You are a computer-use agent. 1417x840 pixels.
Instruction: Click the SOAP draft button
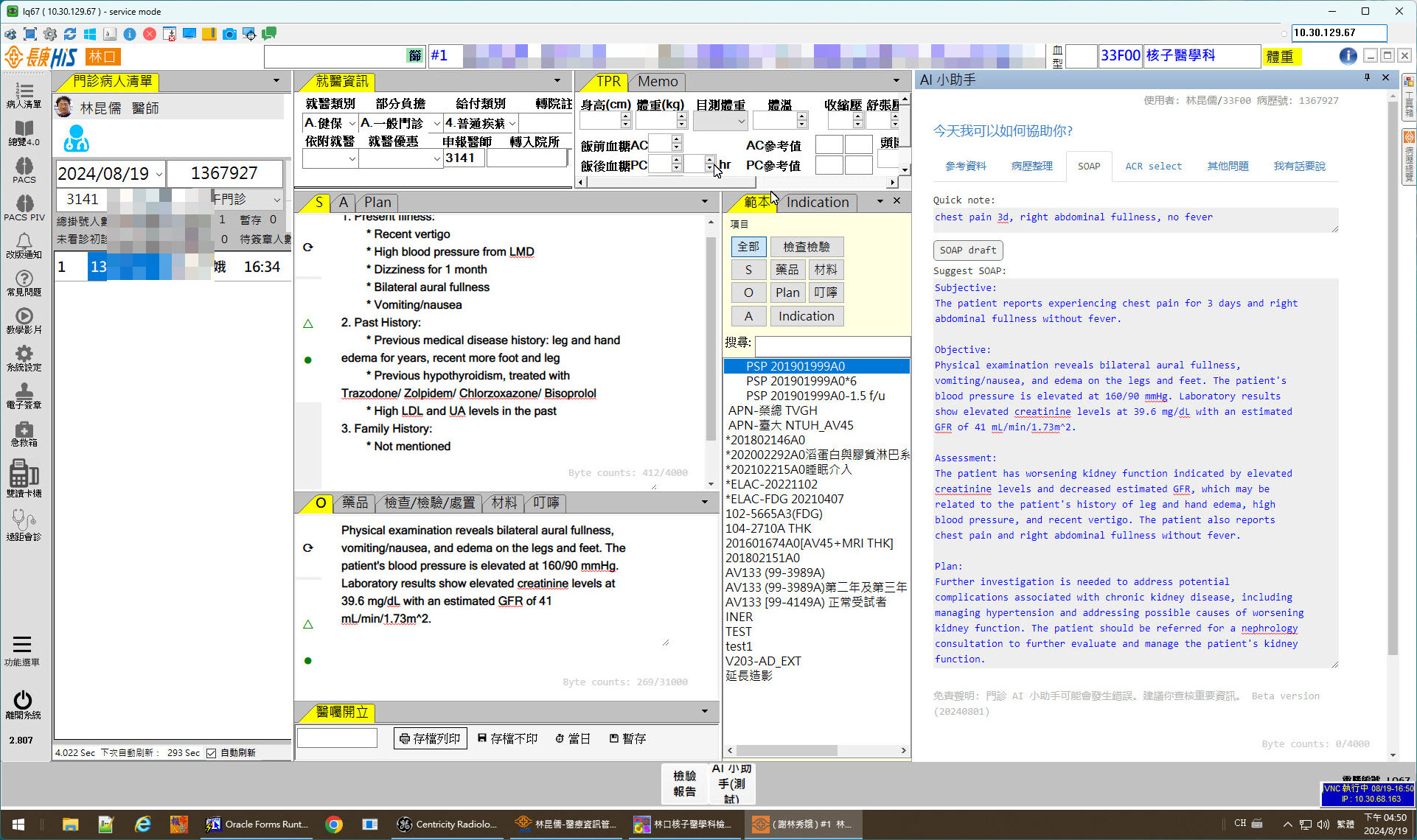pos(967,251)
